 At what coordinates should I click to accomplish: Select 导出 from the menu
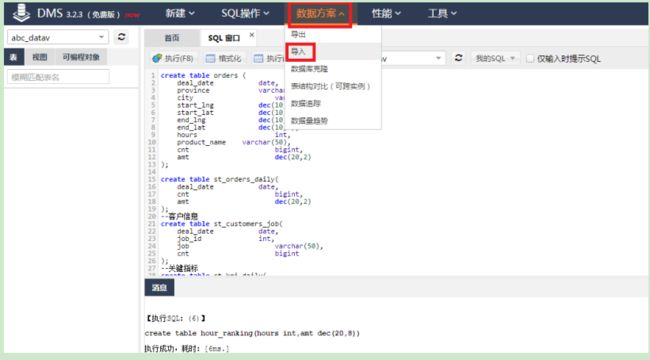pyautogui.click(x=298, y=34)
